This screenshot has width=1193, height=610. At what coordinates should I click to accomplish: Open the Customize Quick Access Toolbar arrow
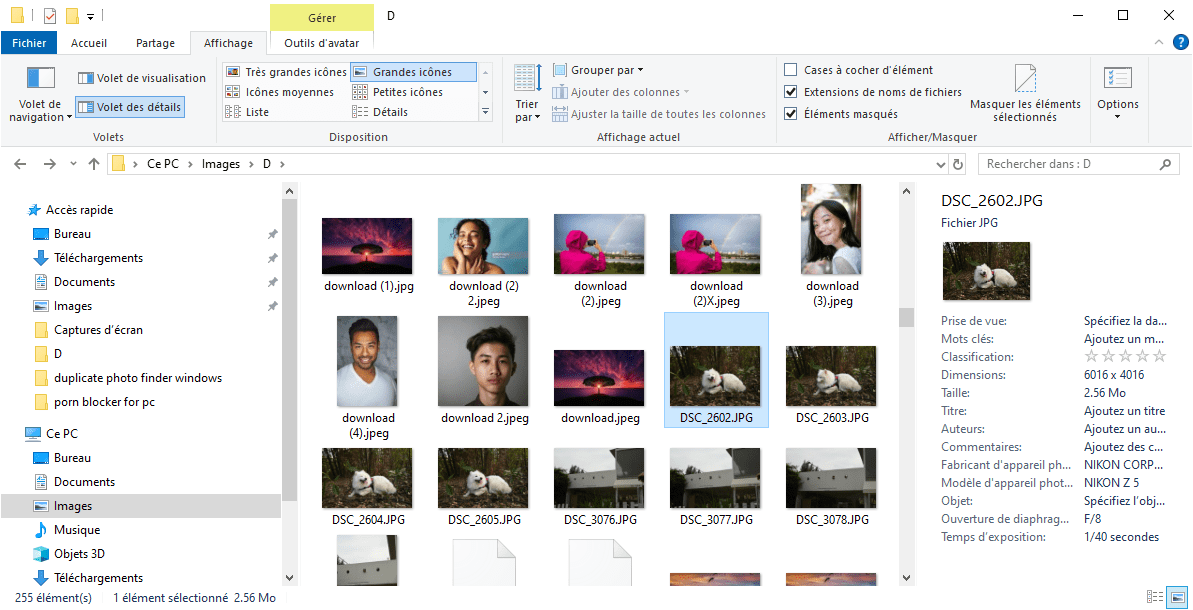pos(90,16)
